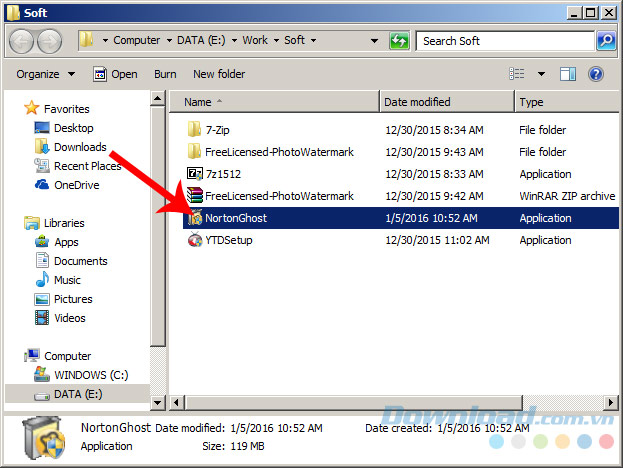Sort by the Type column header
The image size is (623, 468).
[x=567, y=102]
